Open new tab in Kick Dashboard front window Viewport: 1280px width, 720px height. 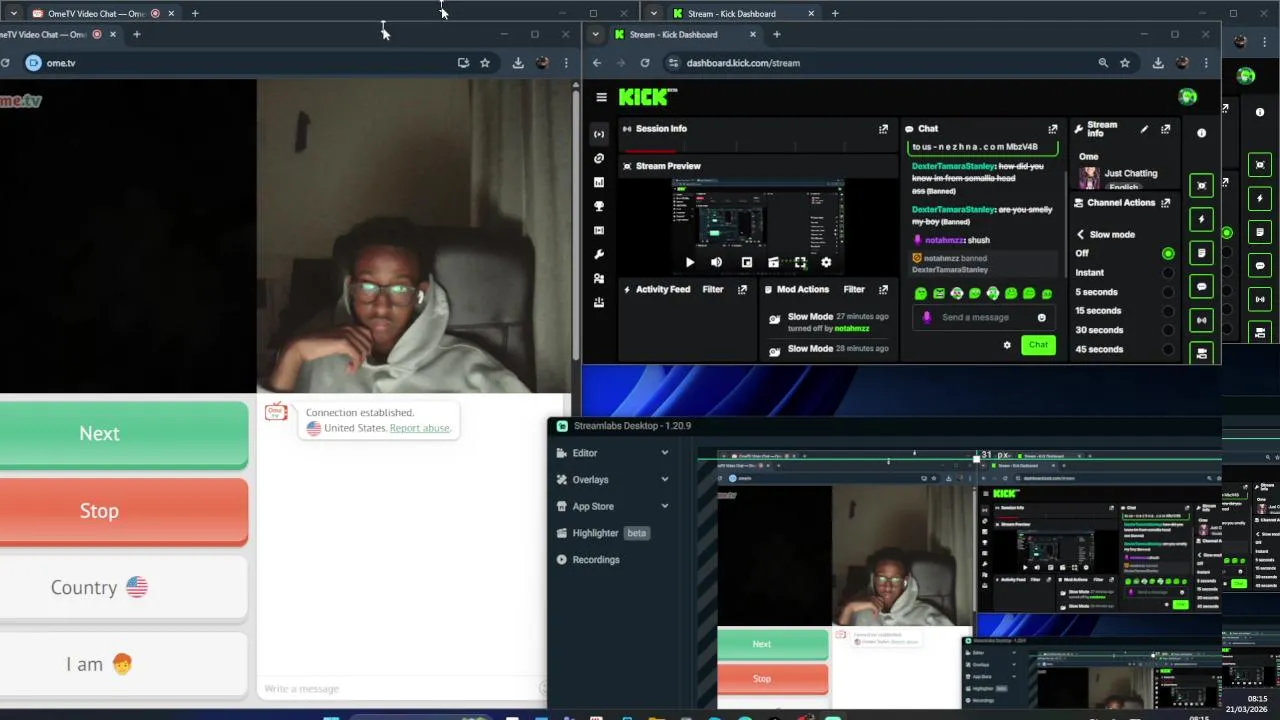coord(777,34)
